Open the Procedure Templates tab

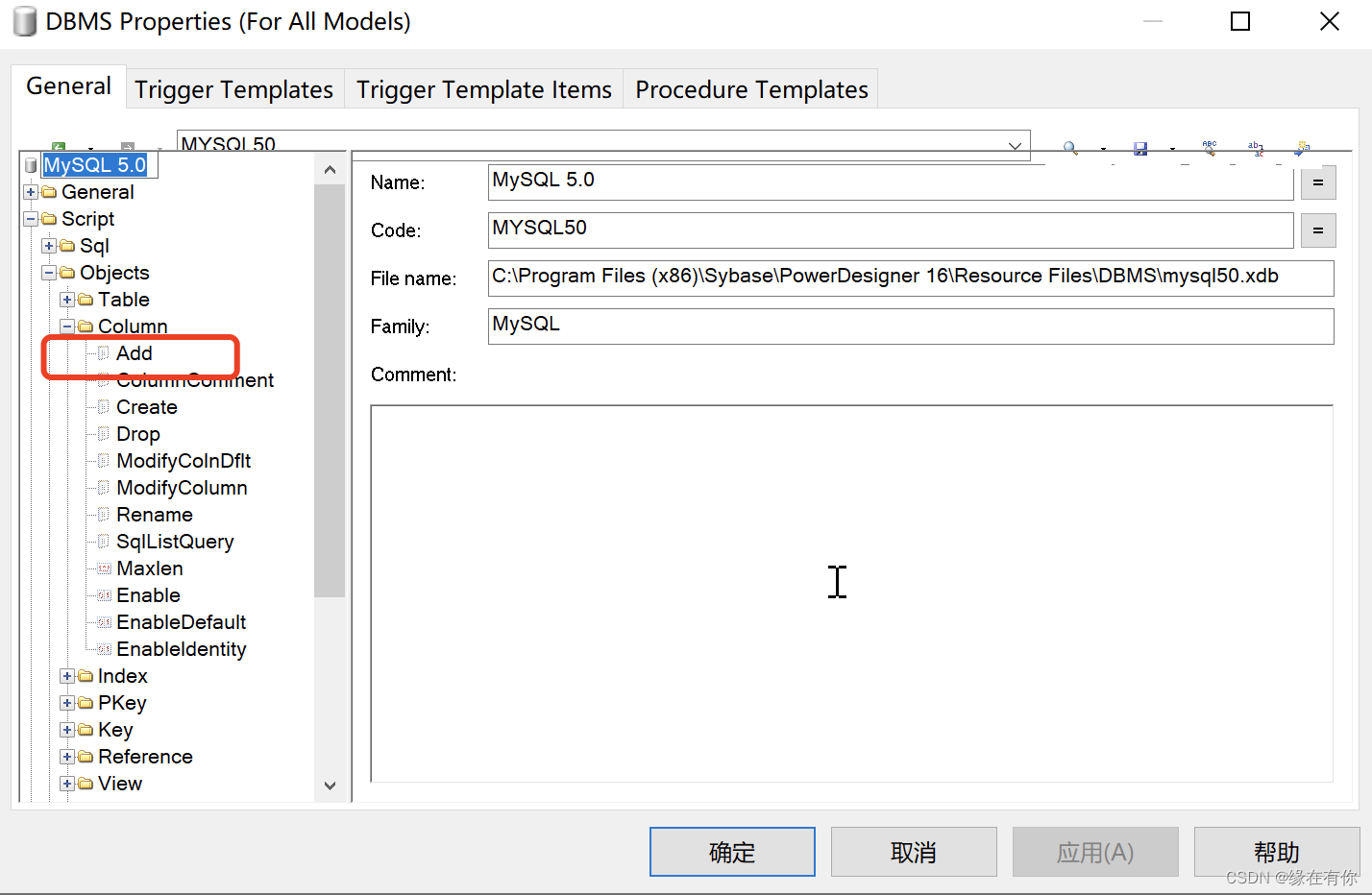click(x=751, y=89)
